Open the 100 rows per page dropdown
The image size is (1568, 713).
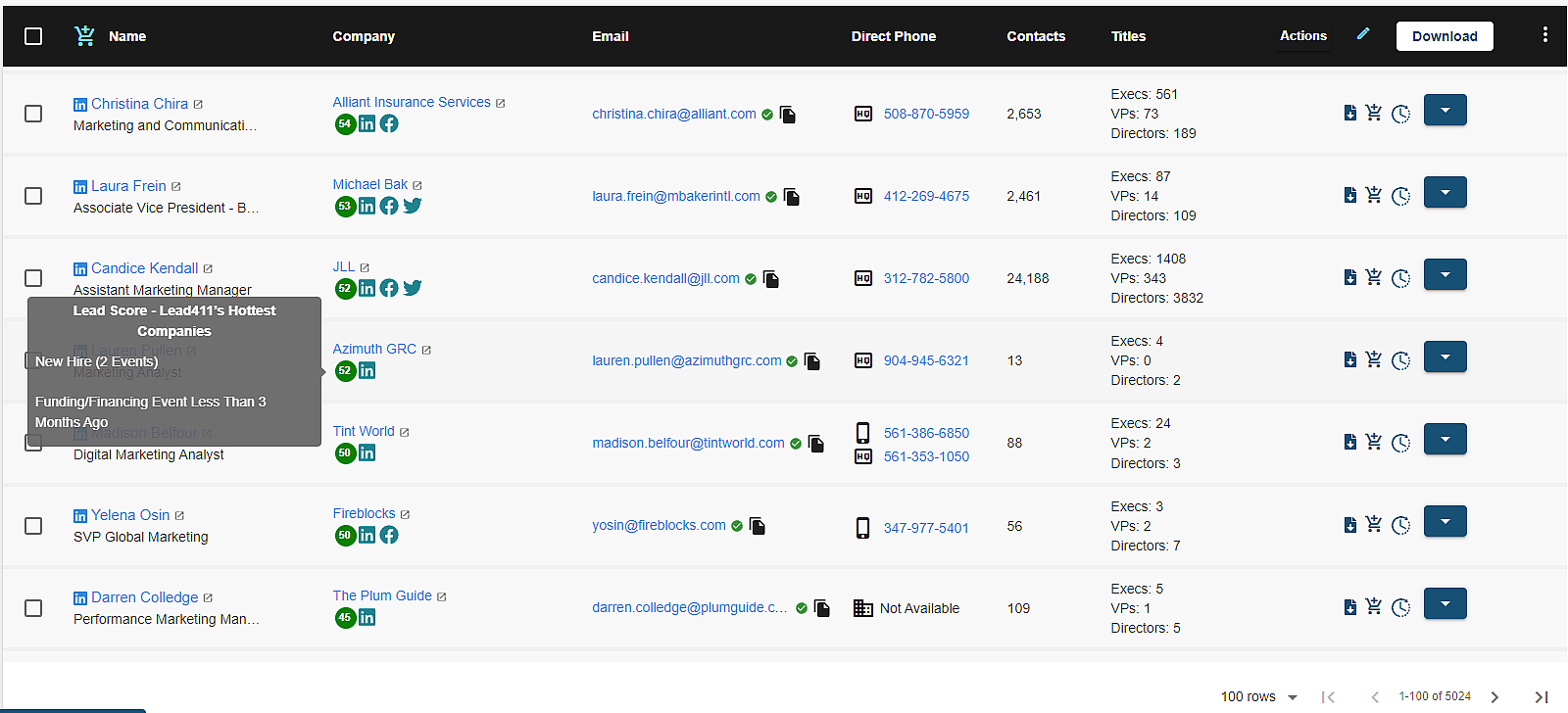point(1259,696)
